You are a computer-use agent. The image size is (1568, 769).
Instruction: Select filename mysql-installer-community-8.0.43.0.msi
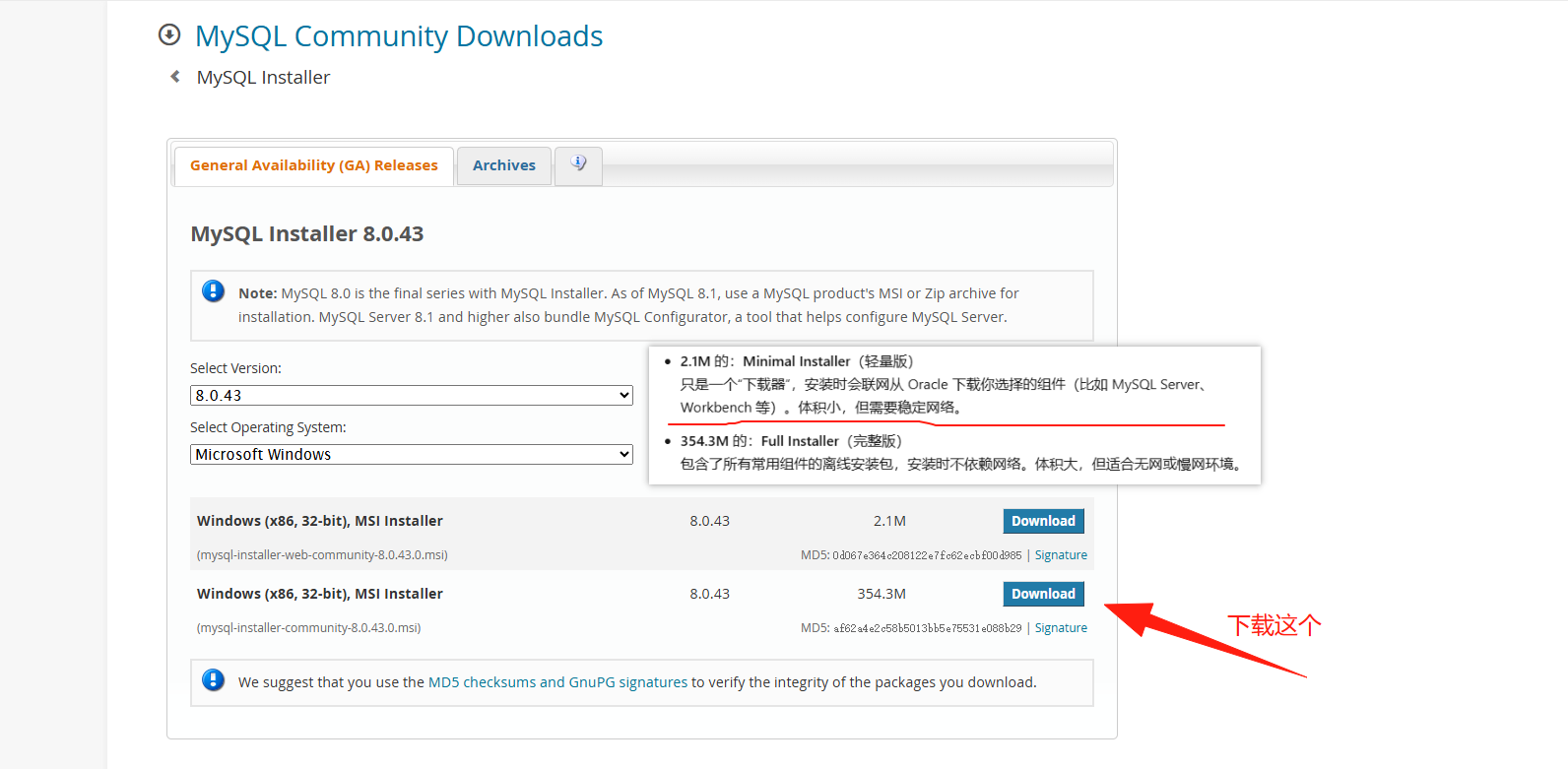[x=308, y=628]
